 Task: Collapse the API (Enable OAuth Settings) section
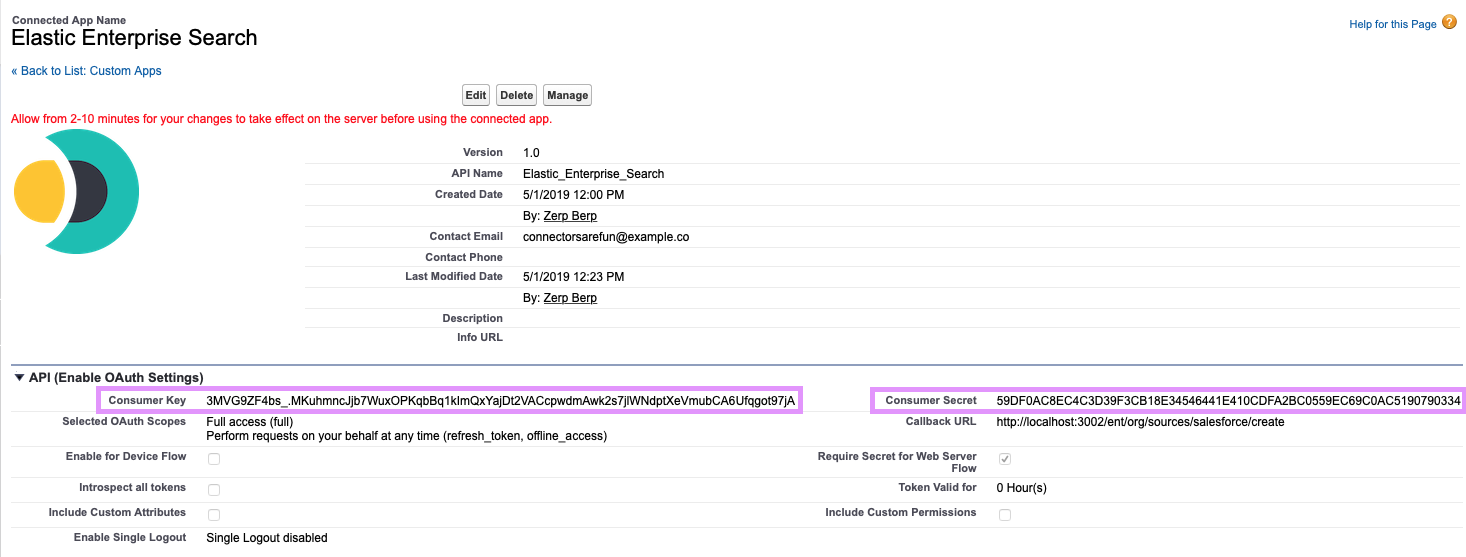19,378
